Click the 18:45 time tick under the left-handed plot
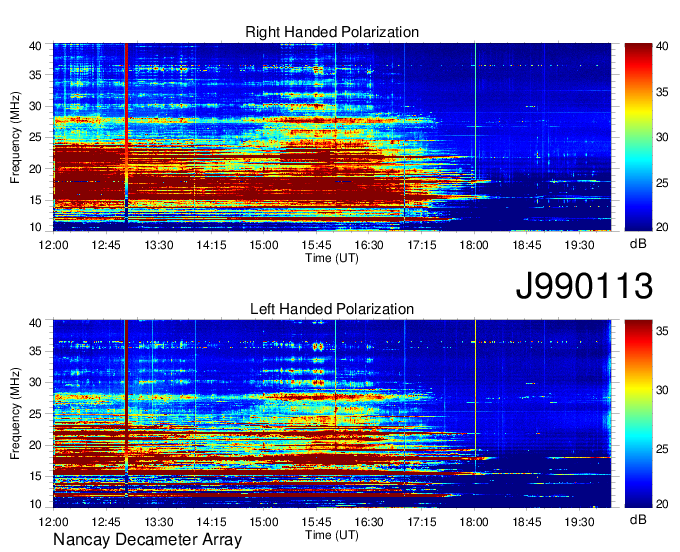 pyautogui.click(x=526, y=522)
